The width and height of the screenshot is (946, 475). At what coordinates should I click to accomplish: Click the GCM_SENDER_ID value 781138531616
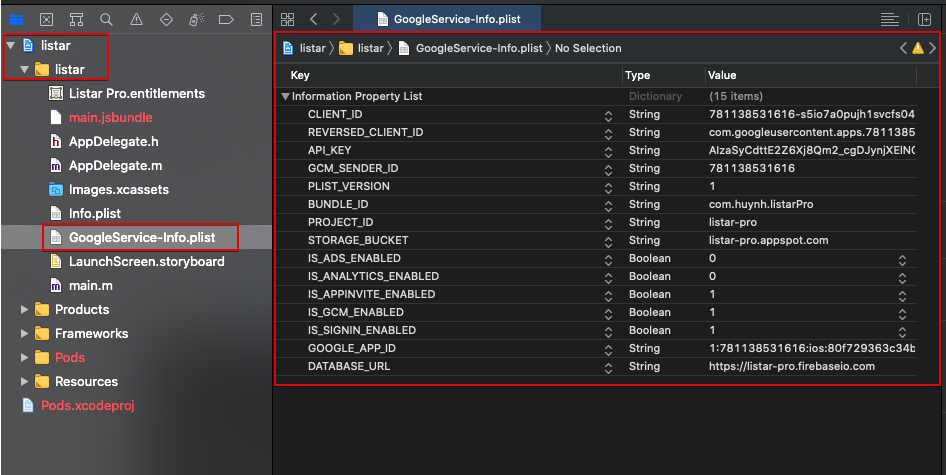(x=752, y=168)
